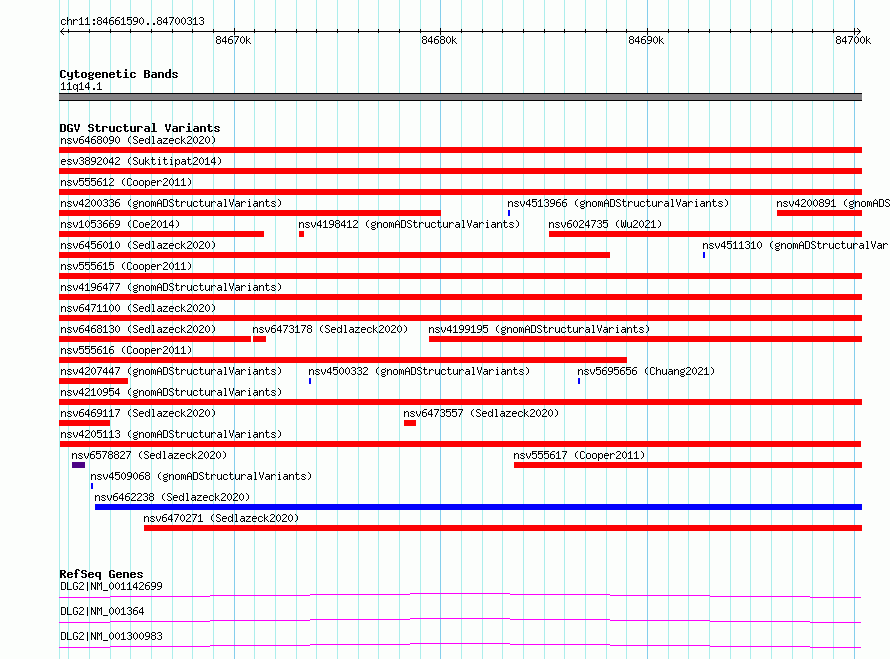This screenshot has height=659, width=890.
Task: Open nsv4207447 gnomAD variant label
Action: coord(171,371)
